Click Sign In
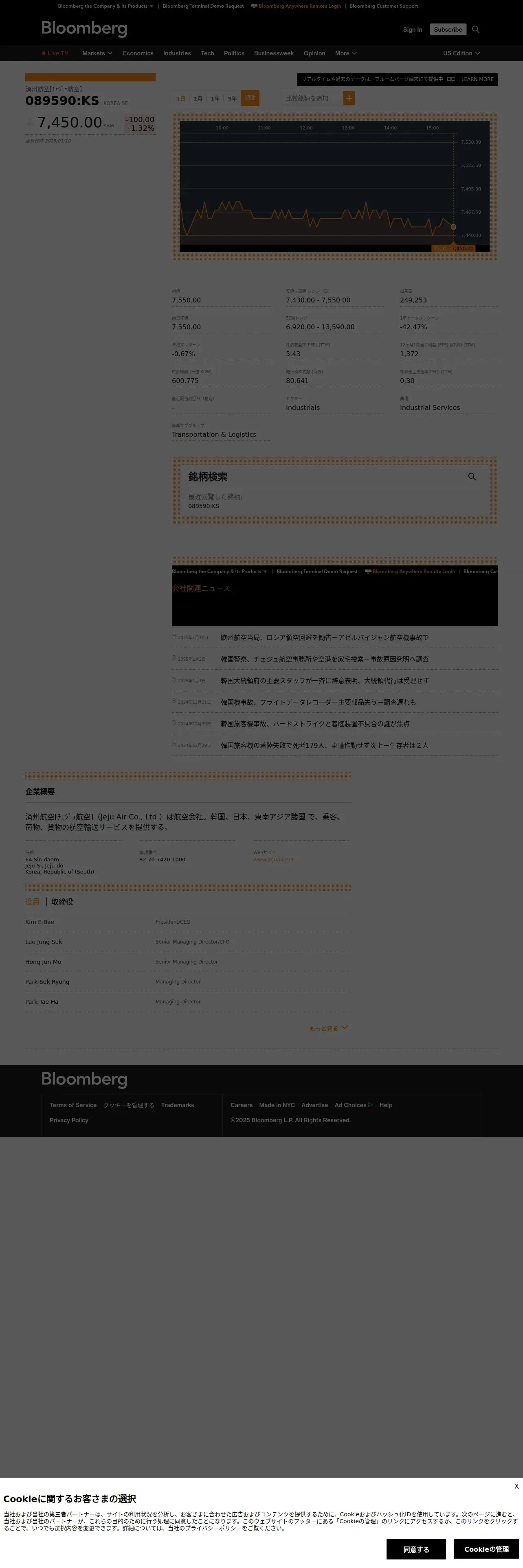Screen dimensions: 523x1568 pyautogui.click(x=412, y=29)
